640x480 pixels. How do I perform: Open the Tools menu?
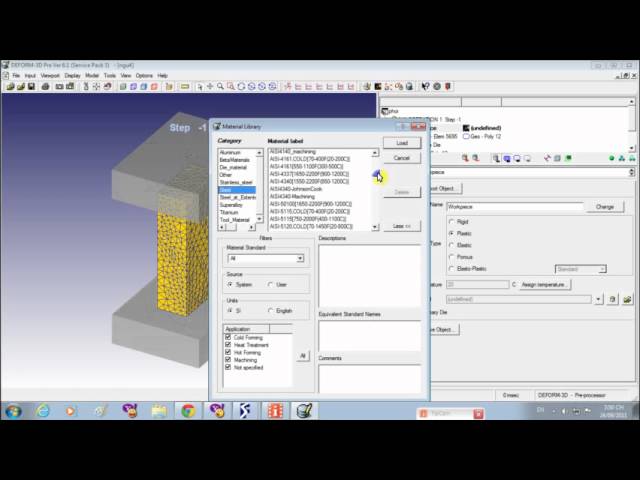(x=109, y=76)
